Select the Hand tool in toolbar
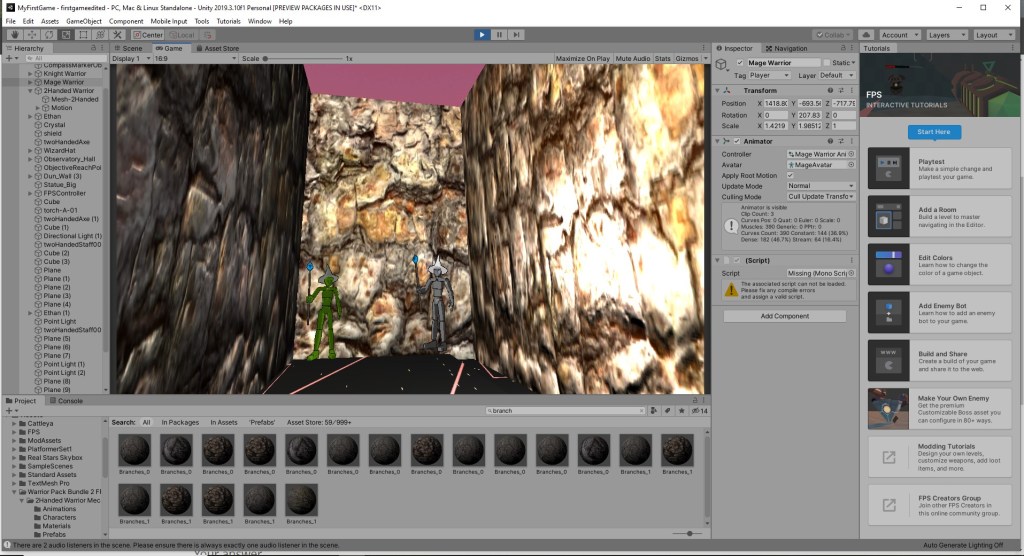Viewport: 1024px width, 556px height. pyautogui.click(x=14, y=35)
